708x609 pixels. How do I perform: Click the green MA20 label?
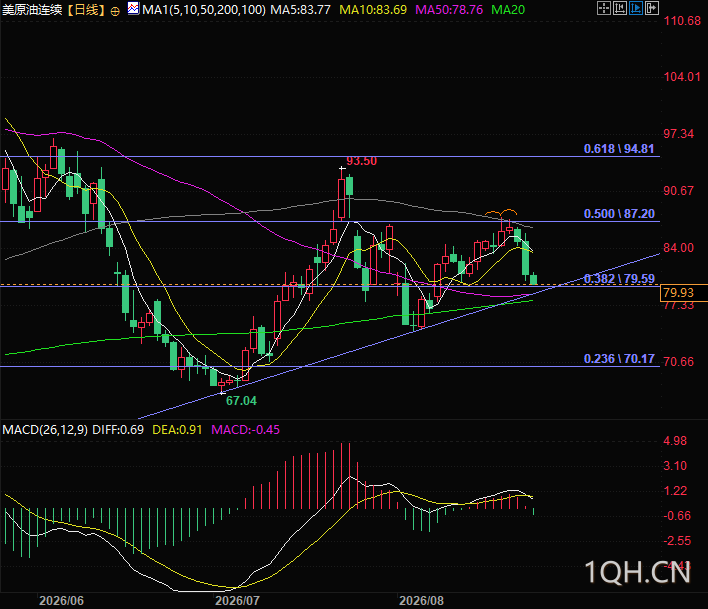pos(508,9)
